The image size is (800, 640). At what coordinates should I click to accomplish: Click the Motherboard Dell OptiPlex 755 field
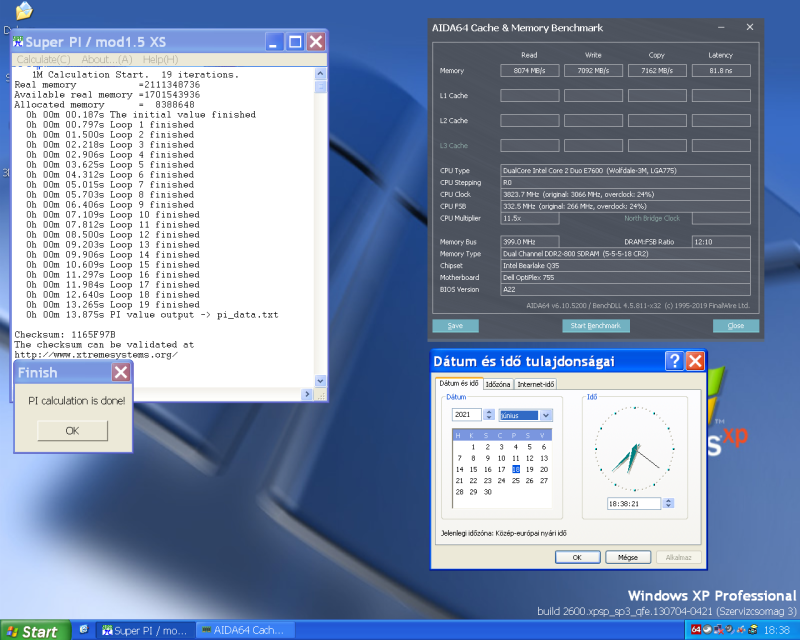pyautogui.click(x=625, y=277)
